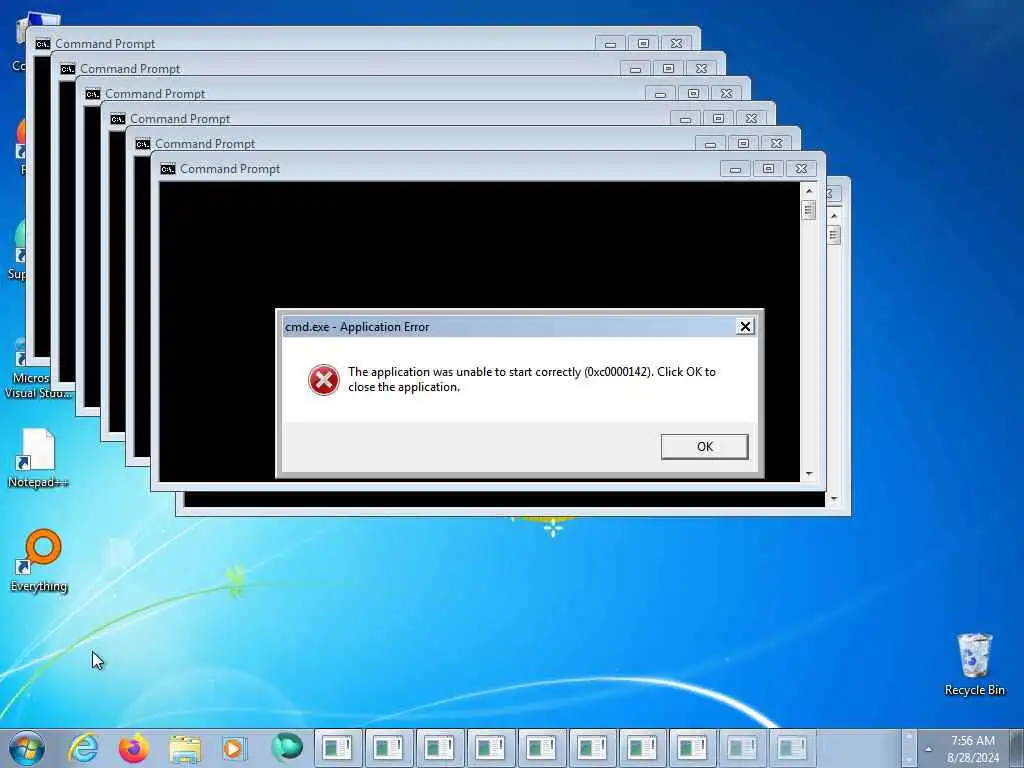
Task: Select the first cmd window taskbar button
Action: point(338,748)
